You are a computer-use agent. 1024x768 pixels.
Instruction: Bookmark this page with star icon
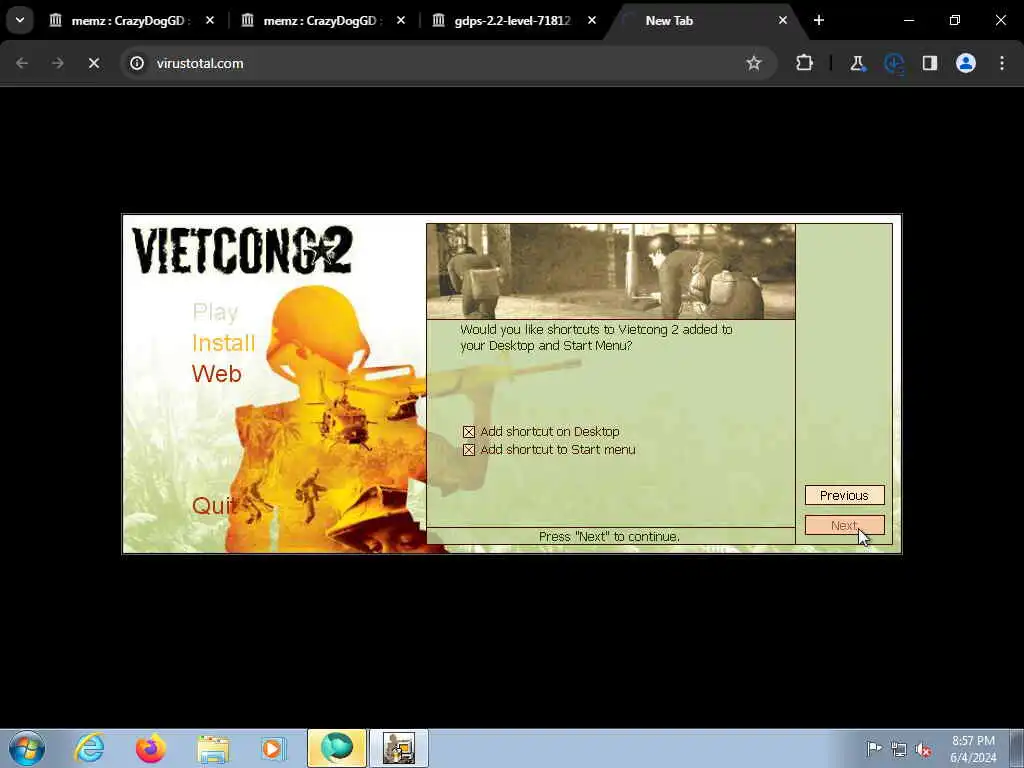coord(754,63)
